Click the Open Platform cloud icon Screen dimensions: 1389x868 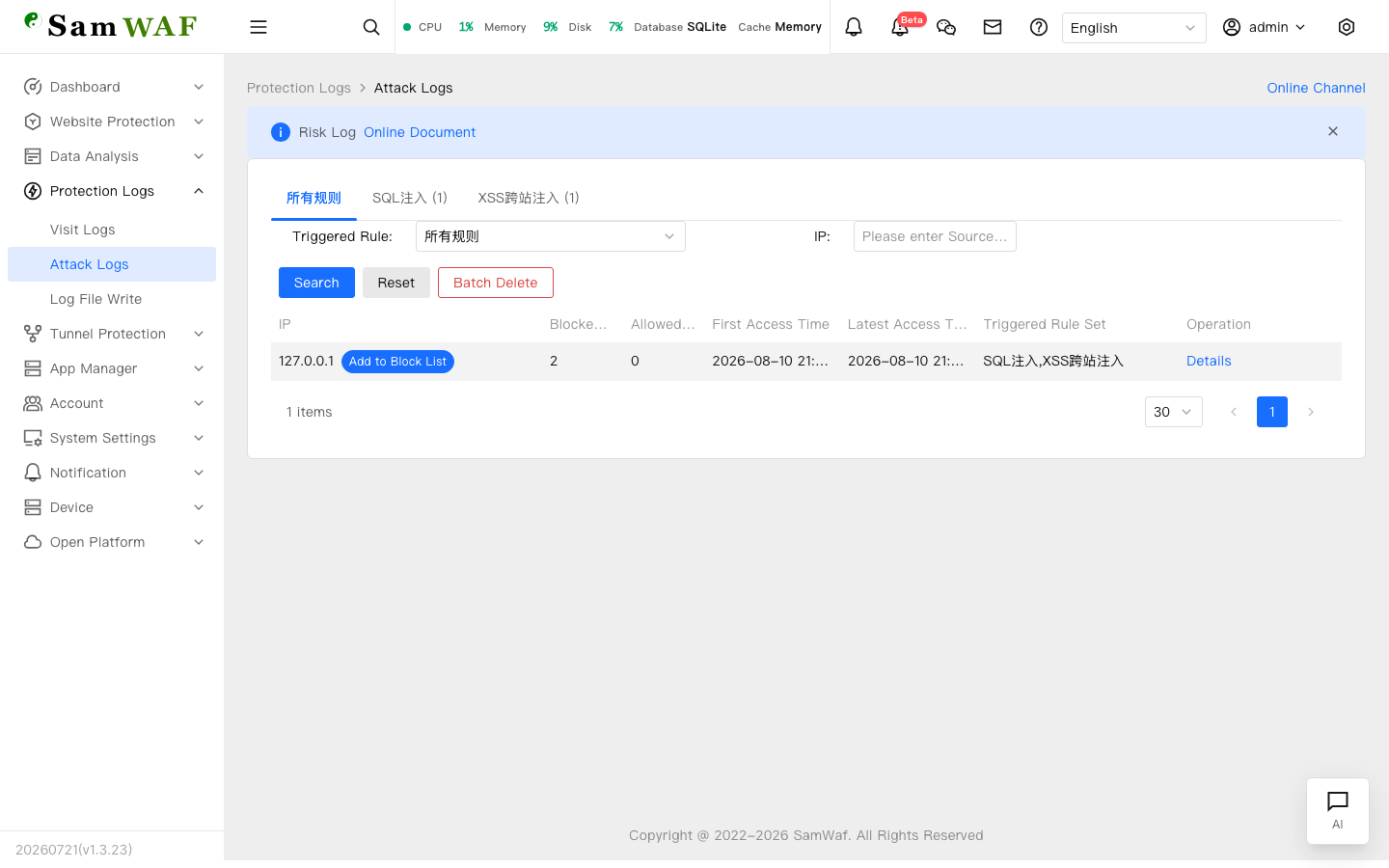(x=33, y=542)
